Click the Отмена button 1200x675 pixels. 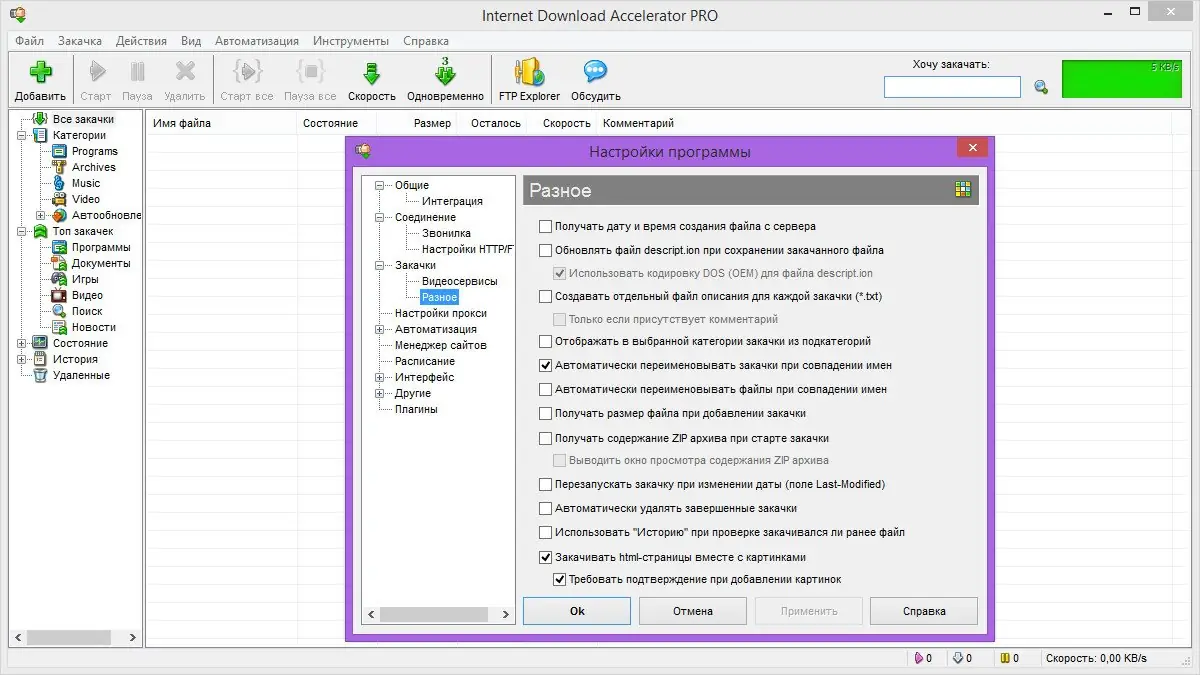tap(692, 611)
